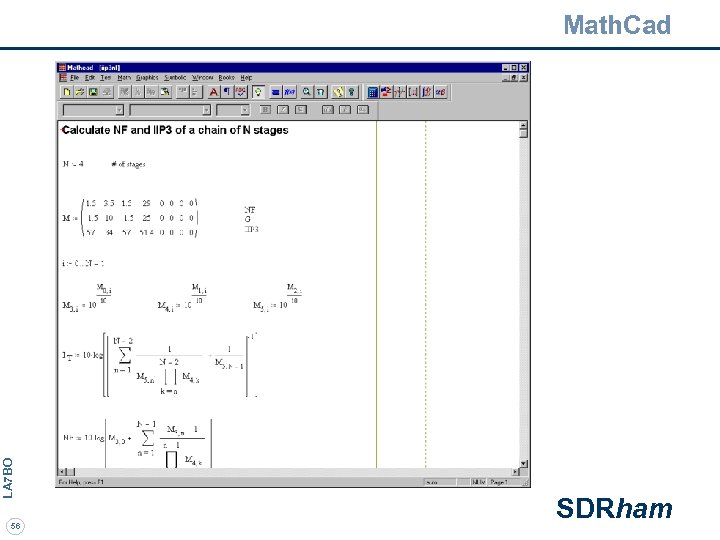Click the vertical scrollbar thumb
The image size is (720, 540).
pos(523,133)
